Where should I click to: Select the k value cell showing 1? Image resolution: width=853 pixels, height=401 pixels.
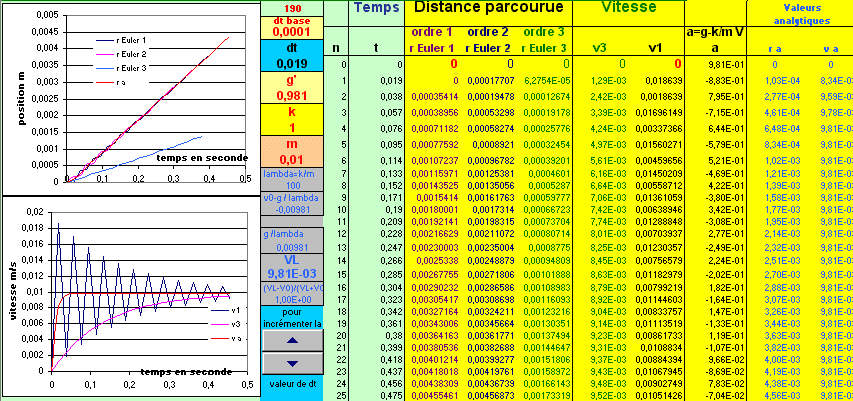click(x=292, y=128)
